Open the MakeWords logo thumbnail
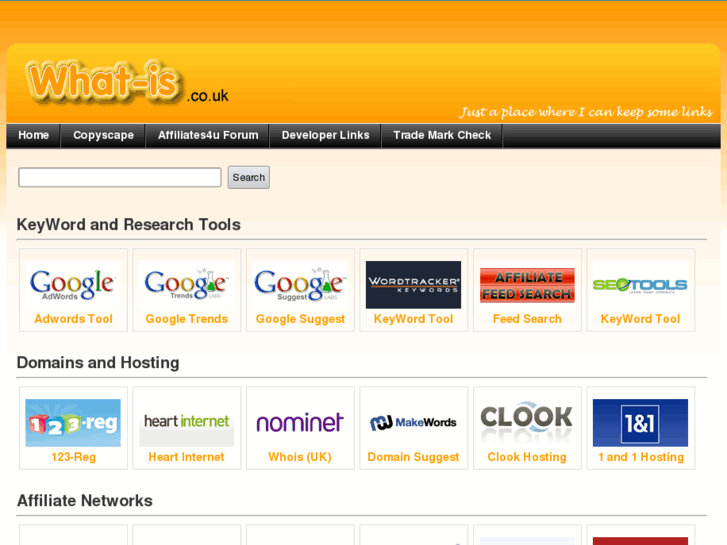Viewport: 727px width, 545px height. 413,423
